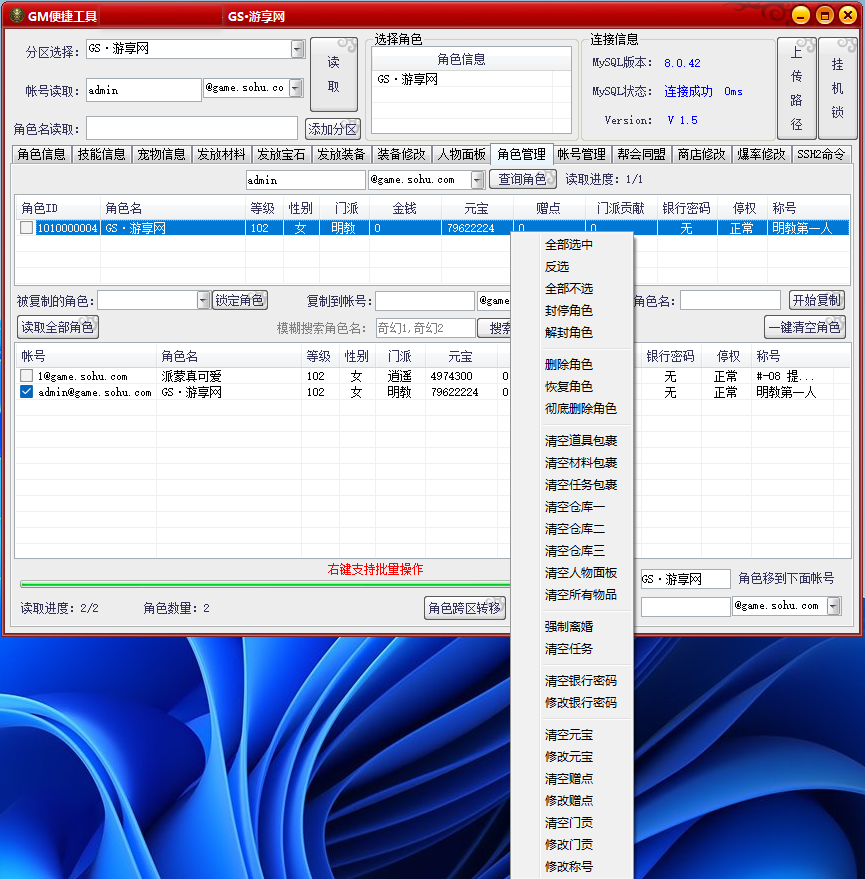Click 修改元宝 in the context menu

[x=568, y=757]
